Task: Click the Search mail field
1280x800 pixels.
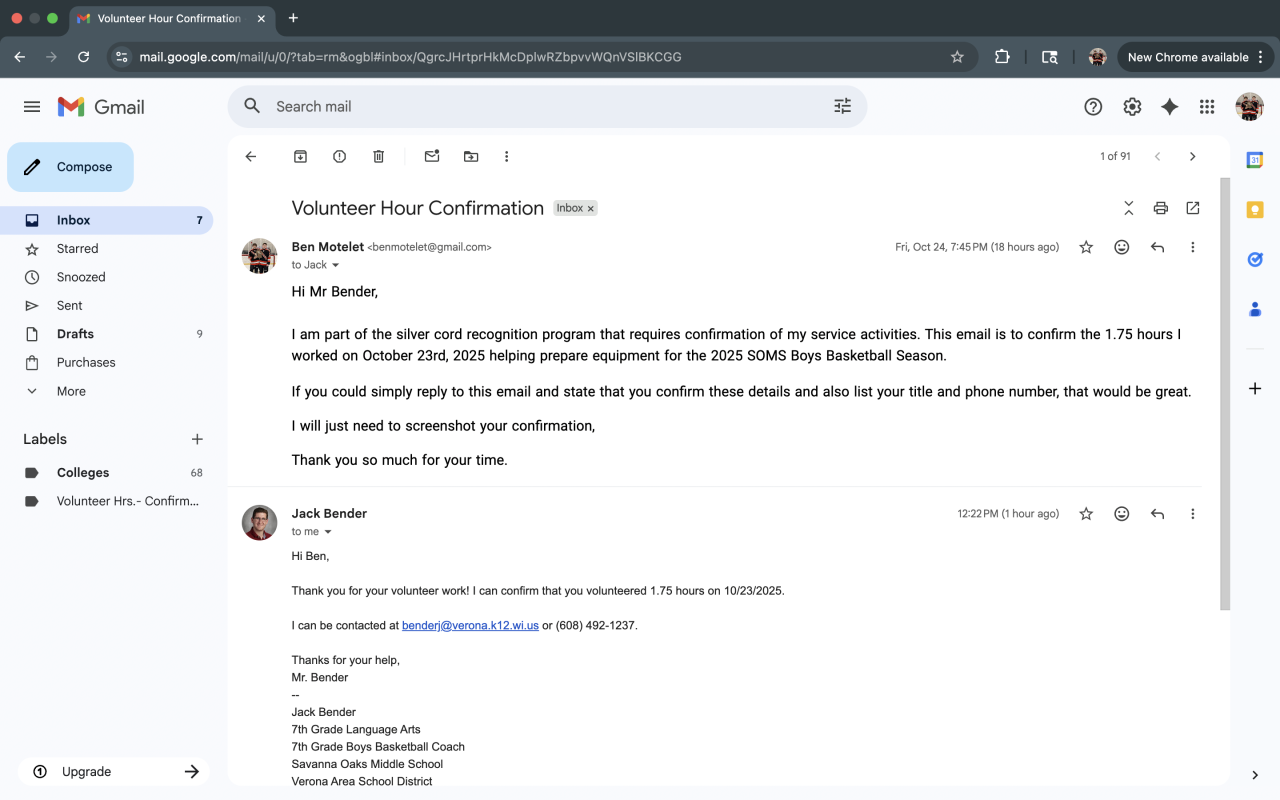Action: point(540,106)
